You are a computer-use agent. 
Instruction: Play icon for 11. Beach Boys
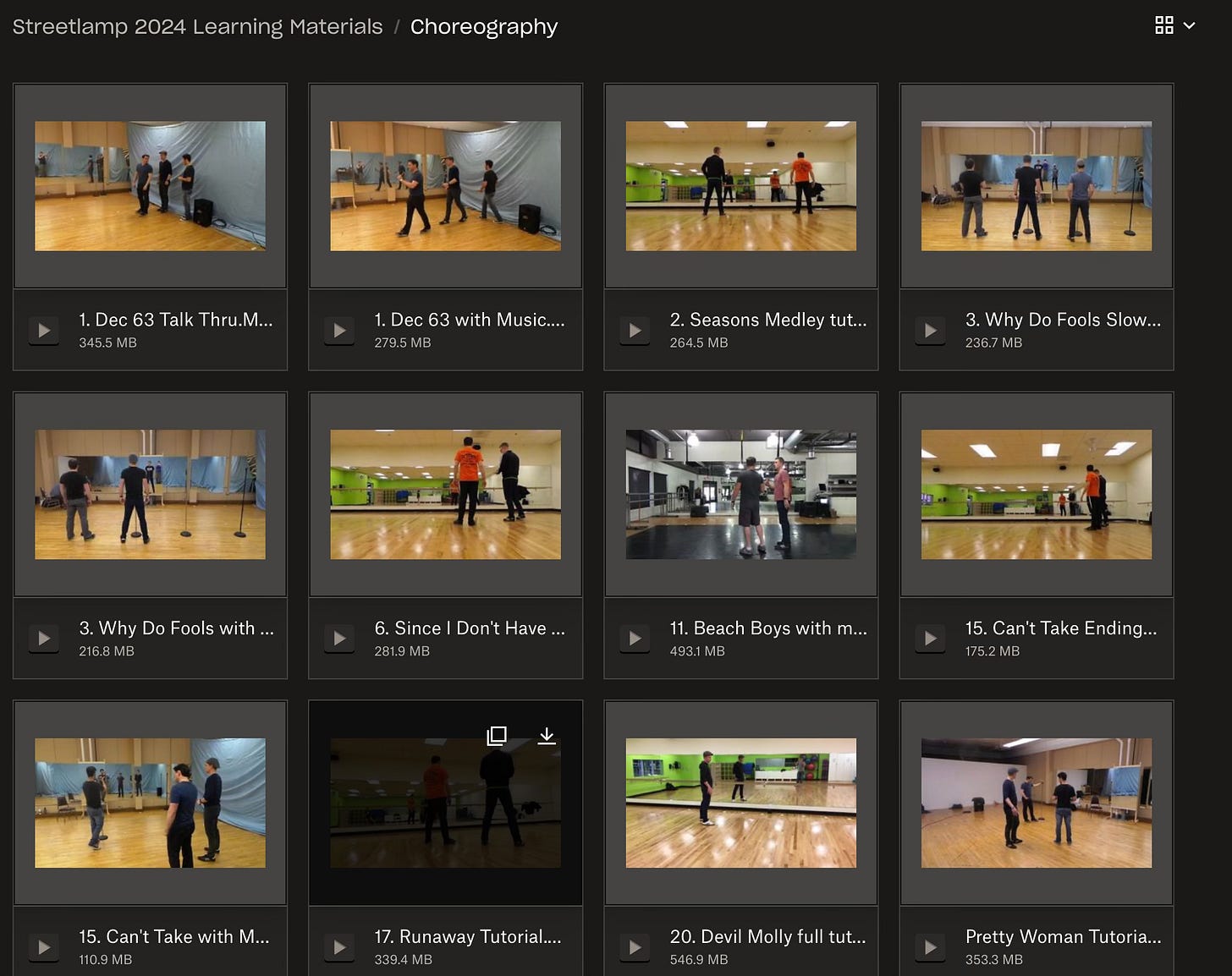tap(635, 639)
